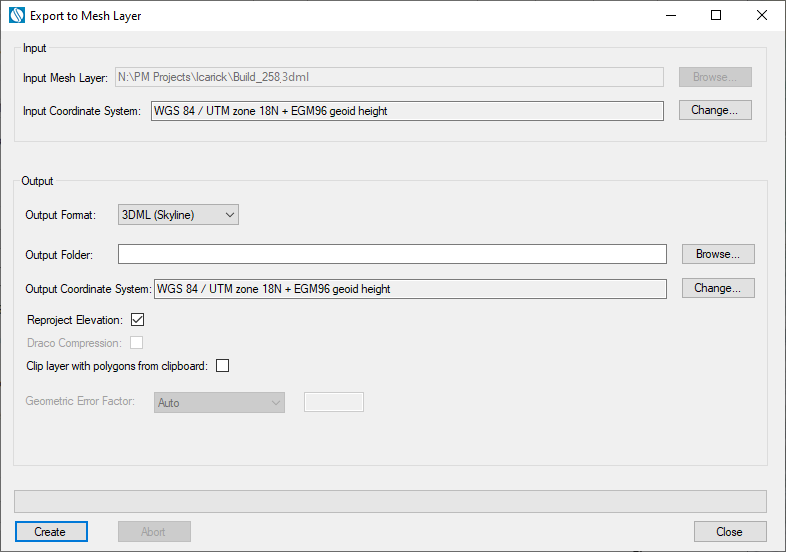Minimize the Export to Mesh Layer window
786x552 pixels.
pos(670,16)
